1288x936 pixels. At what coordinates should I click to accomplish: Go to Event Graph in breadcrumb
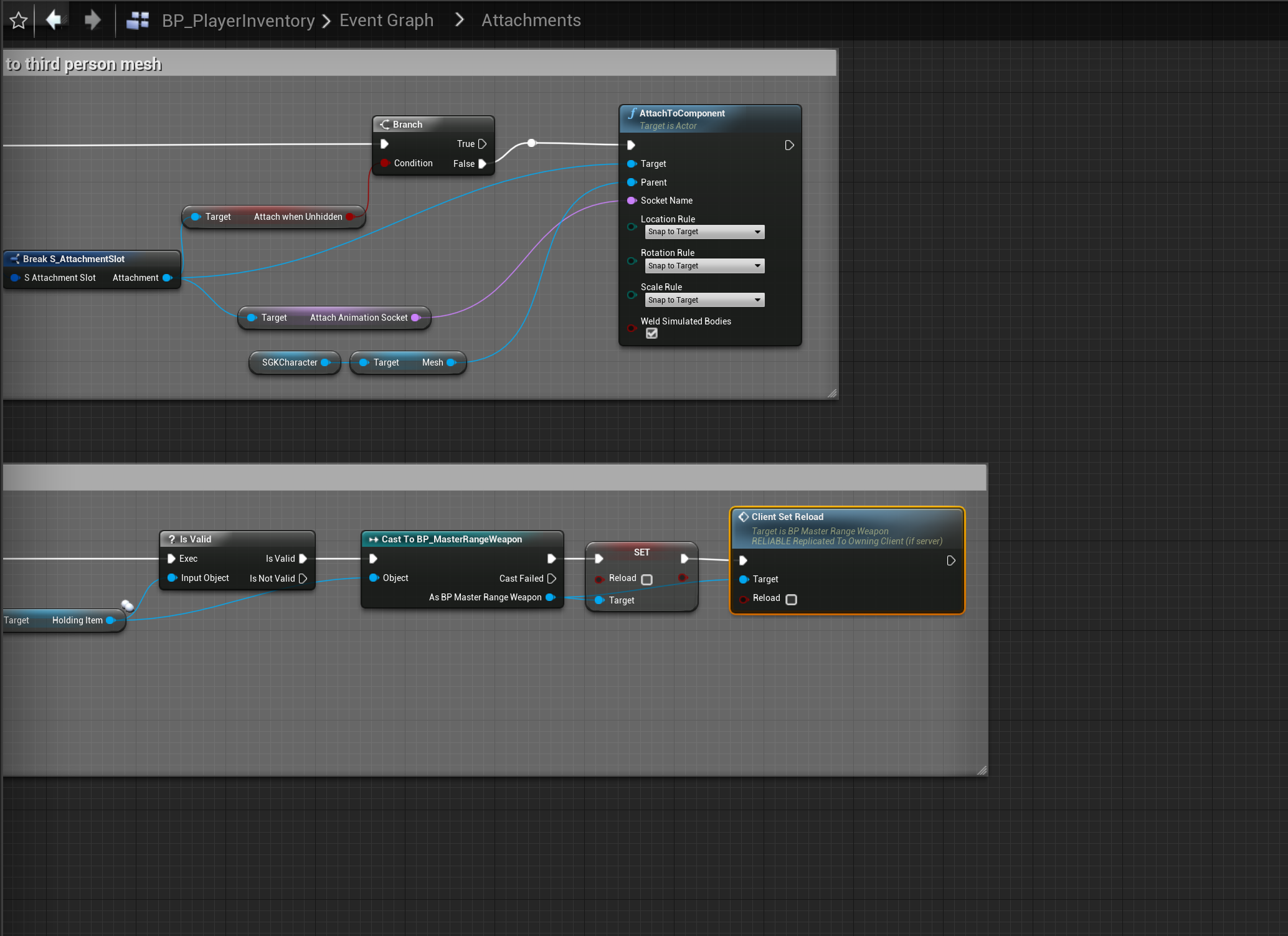click(x=386, y=21)
